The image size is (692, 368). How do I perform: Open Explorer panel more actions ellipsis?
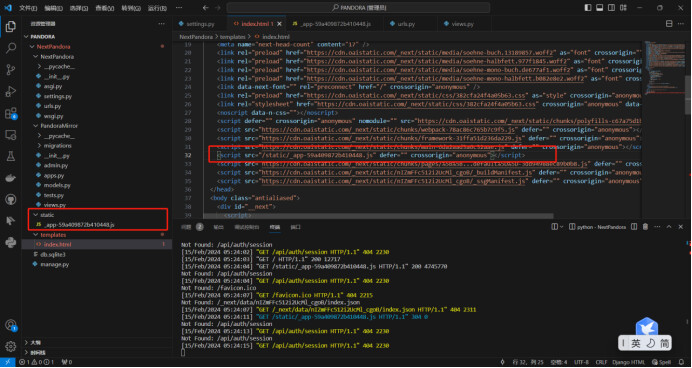[x=162, y=24]
